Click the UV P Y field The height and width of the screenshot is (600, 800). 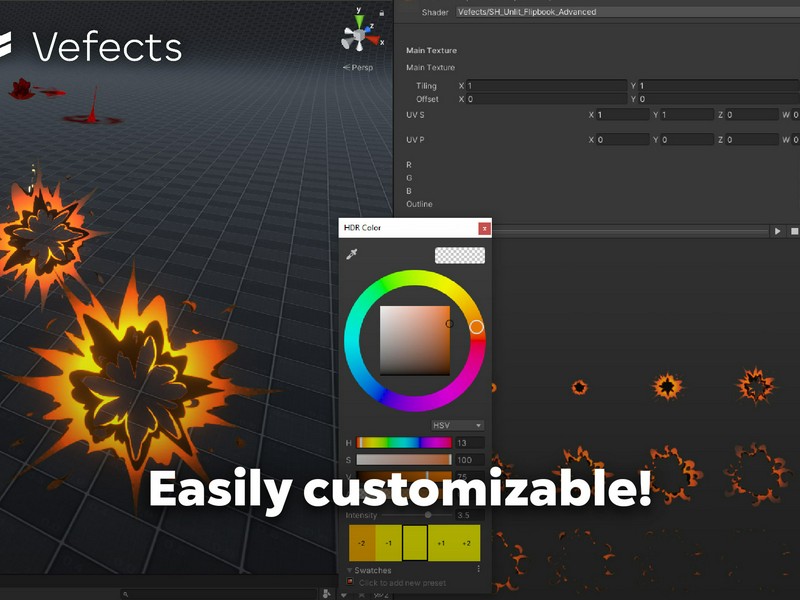[687, 139]
